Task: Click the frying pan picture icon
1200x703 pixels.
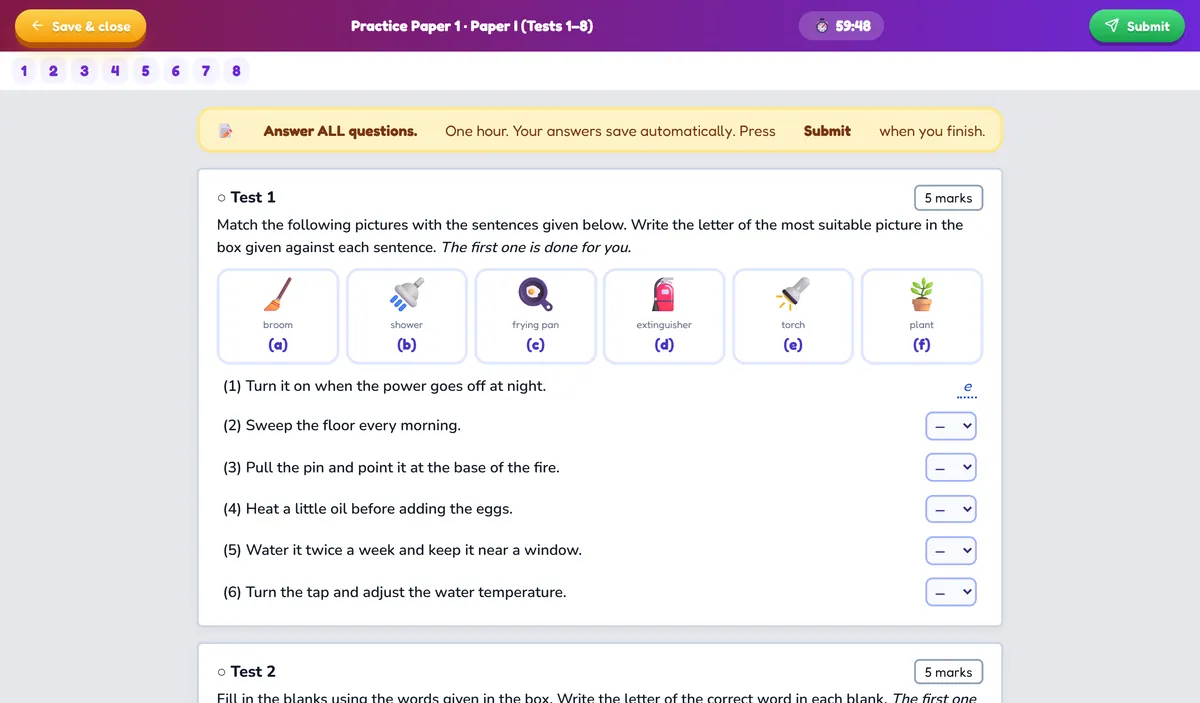Action: pos(535,293)
